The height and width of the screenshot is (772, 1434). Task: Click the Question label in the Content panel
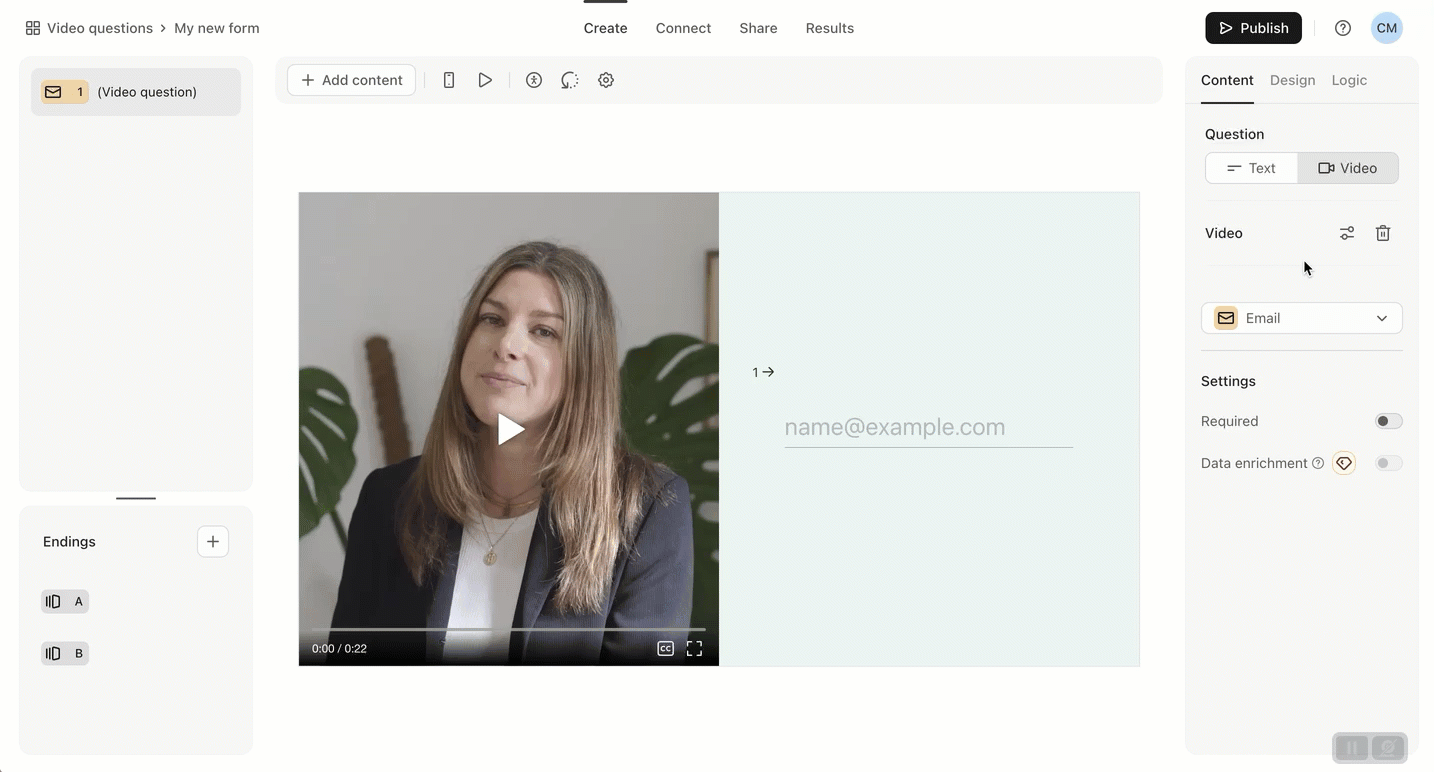pyautogui.click(x=1235, y=134)
